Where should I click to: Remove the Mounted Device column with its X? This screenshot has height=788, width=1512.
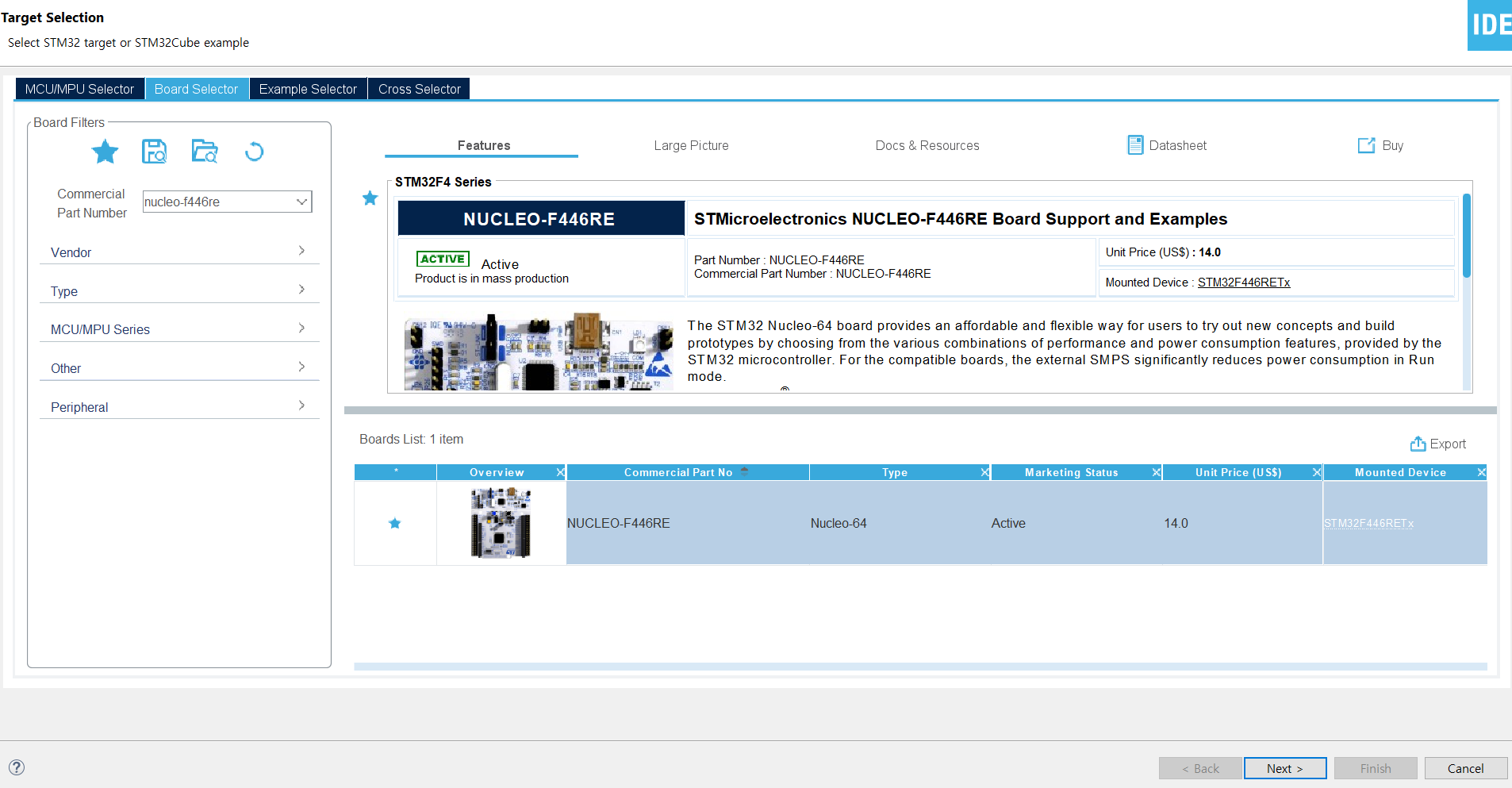coord(1481,472)
